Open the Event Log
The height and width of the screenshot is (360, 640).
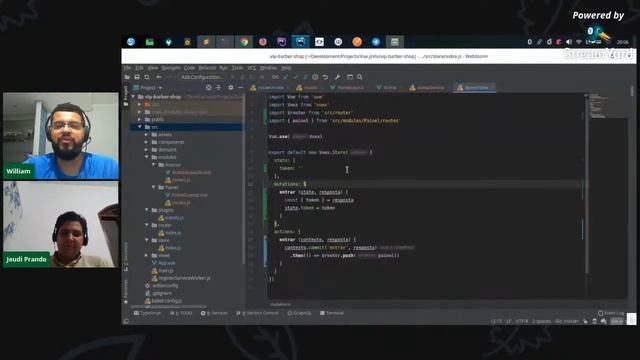611,313
